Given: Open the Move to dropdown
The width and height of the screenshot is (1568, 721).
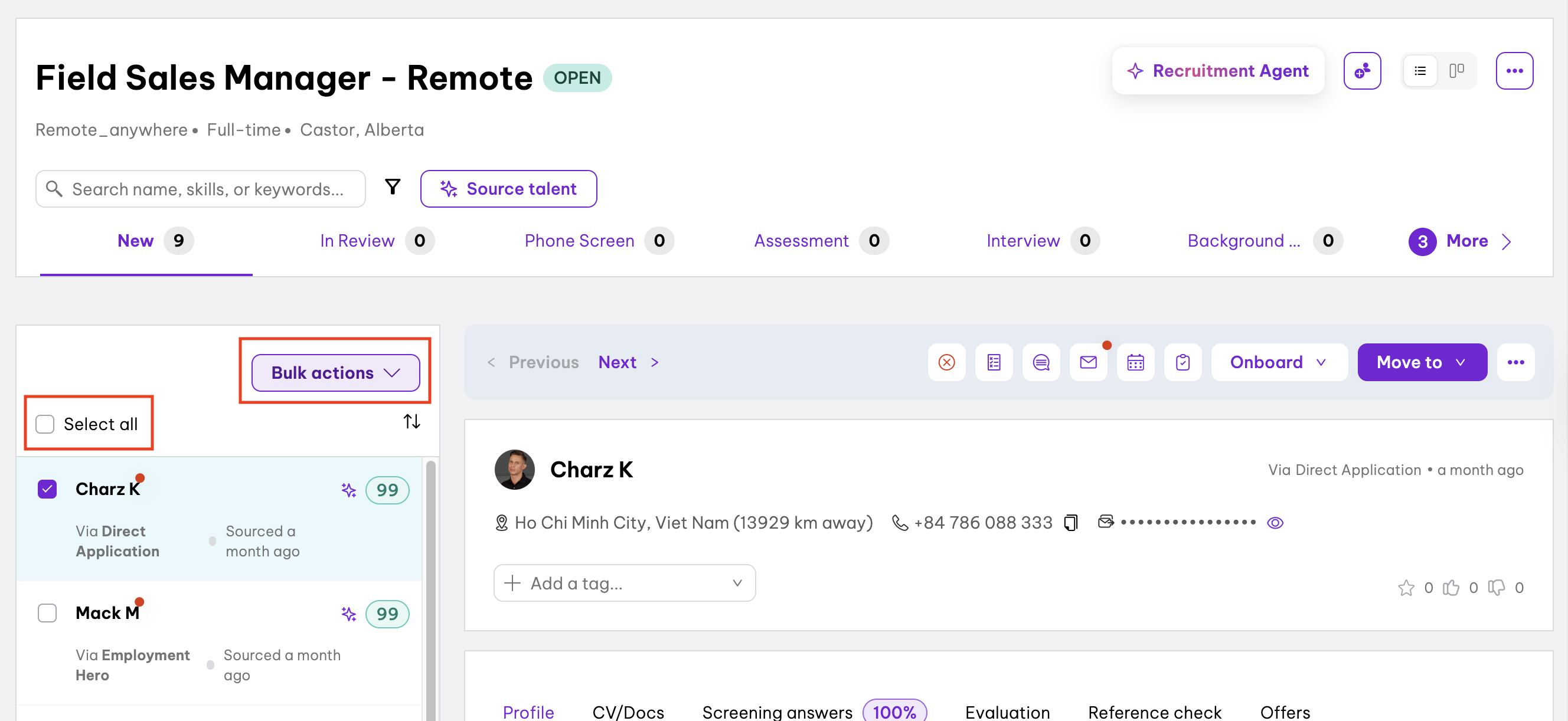Looking at the screenshot, I should tap(1422, 363).
